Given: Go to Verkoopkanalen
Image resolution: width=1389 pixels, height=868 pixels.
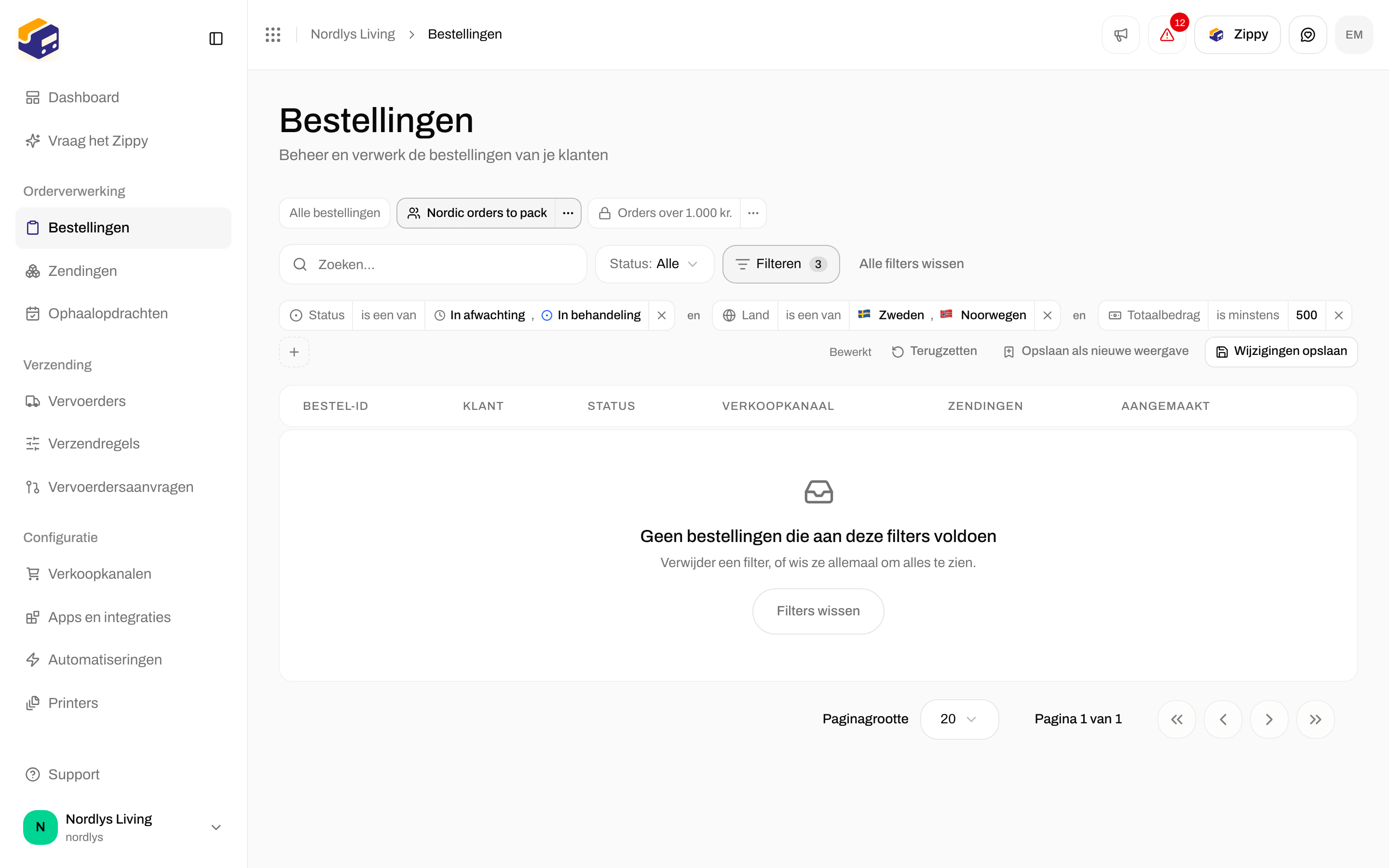Looking at the screenshot, I should (x=123, y=574).
